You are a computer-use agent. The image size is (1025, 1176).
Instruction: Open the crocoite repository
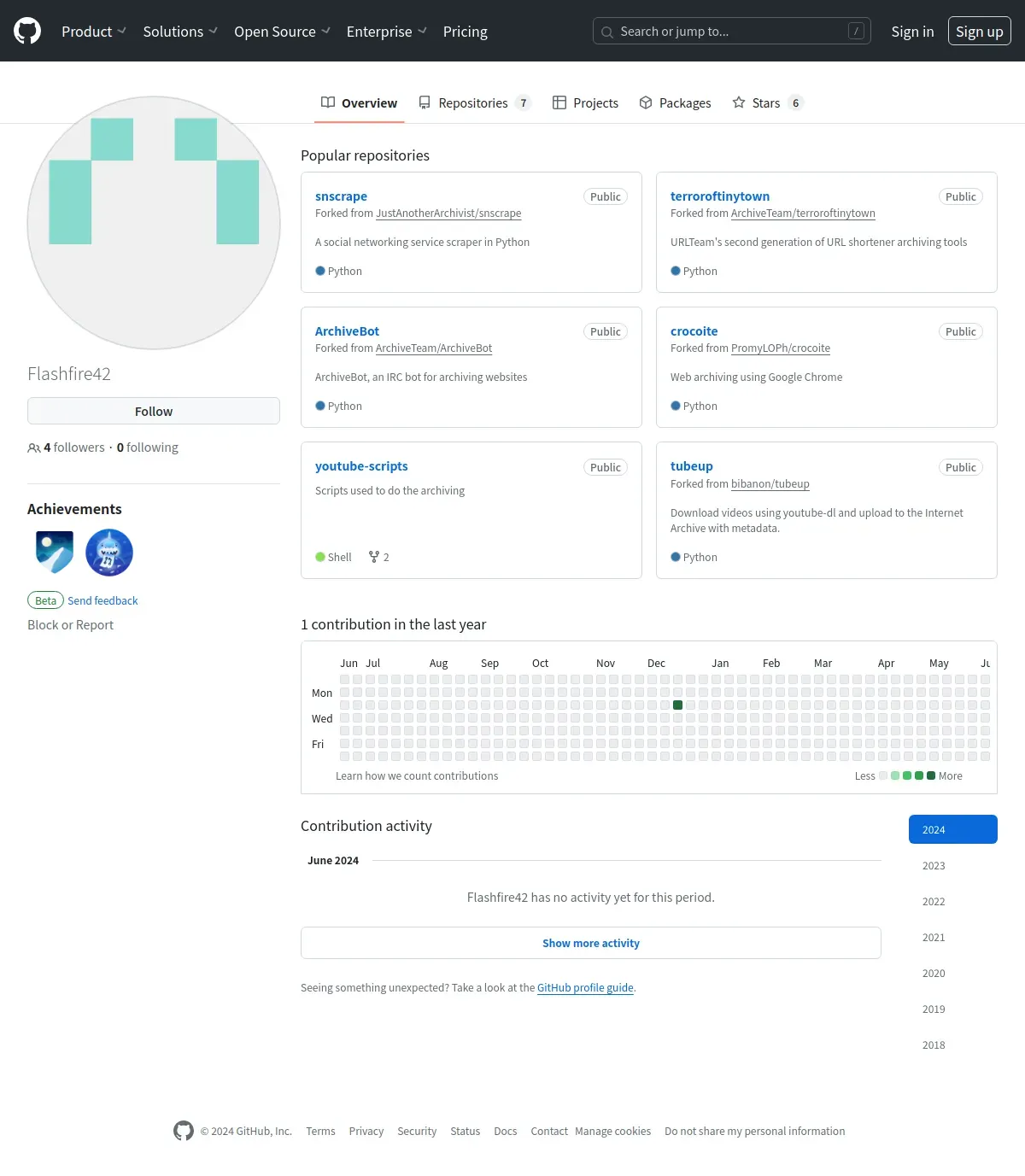[x=694, y=331]
